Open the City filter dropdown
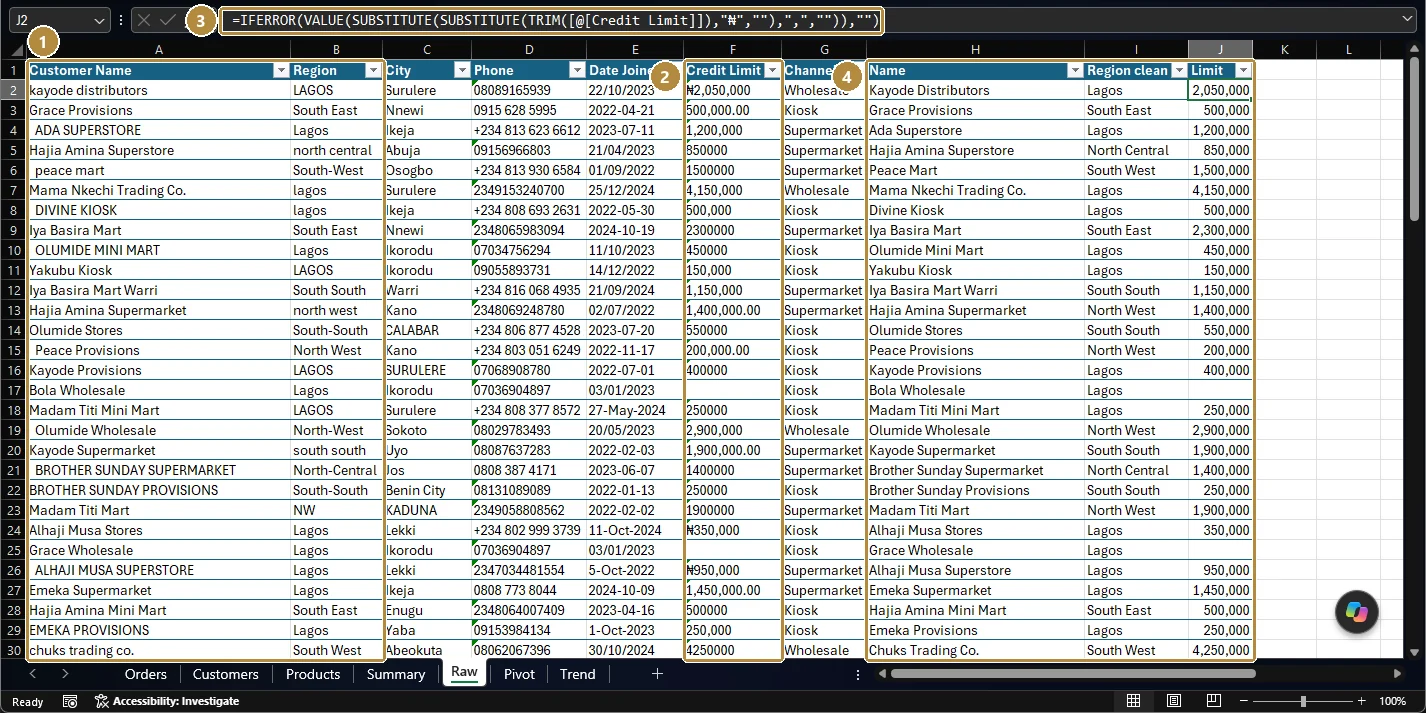Screen dimensions: 1426x713 [462, 70]
